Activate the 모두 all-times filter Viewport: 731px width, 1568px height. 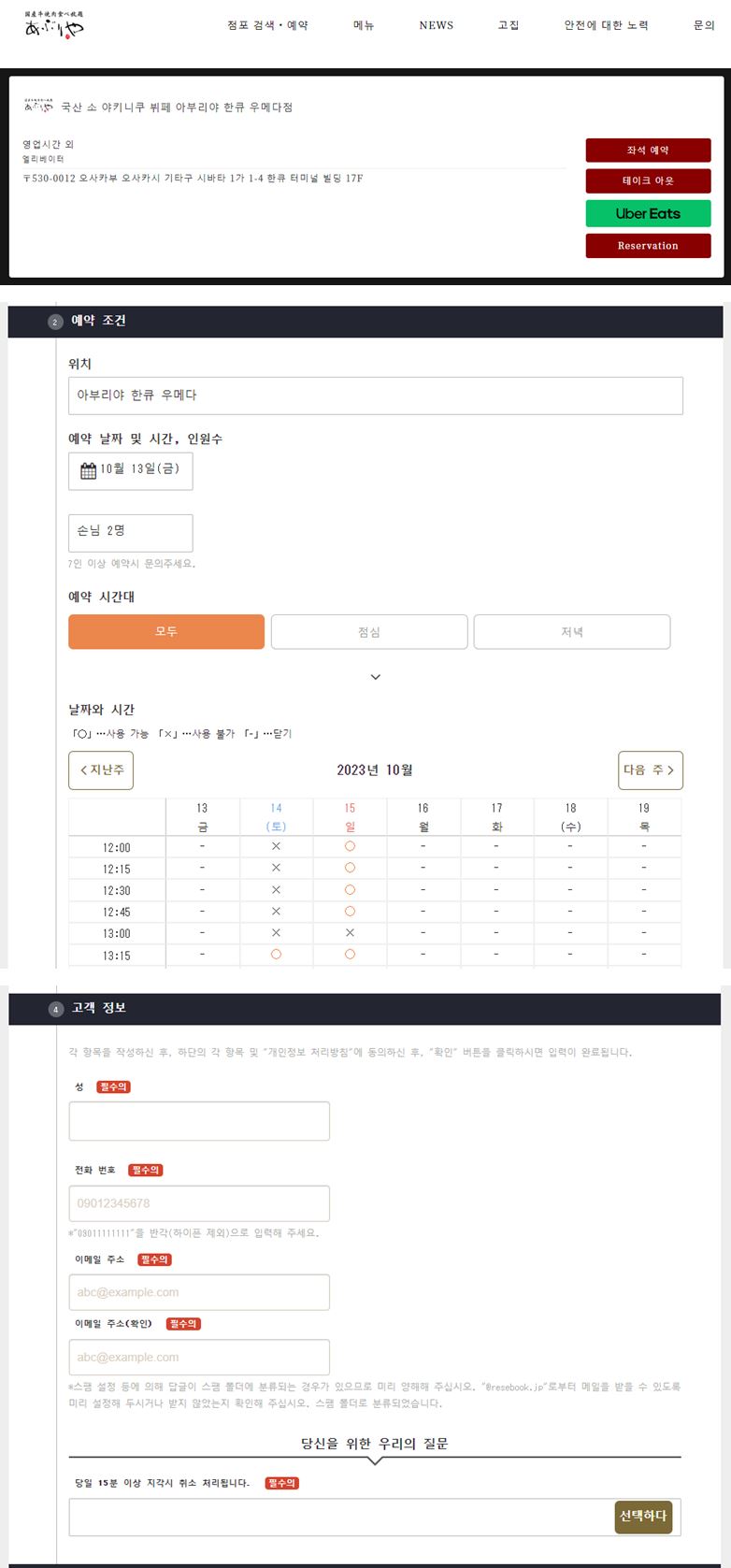pyautogui.click(x=165, y=631)
